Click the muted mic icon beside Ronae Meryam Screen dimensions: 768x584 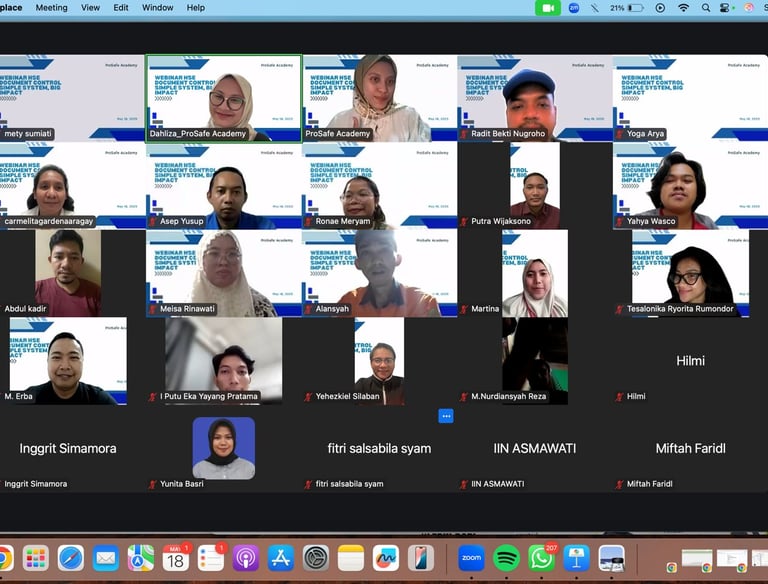(x=308, y=221)
